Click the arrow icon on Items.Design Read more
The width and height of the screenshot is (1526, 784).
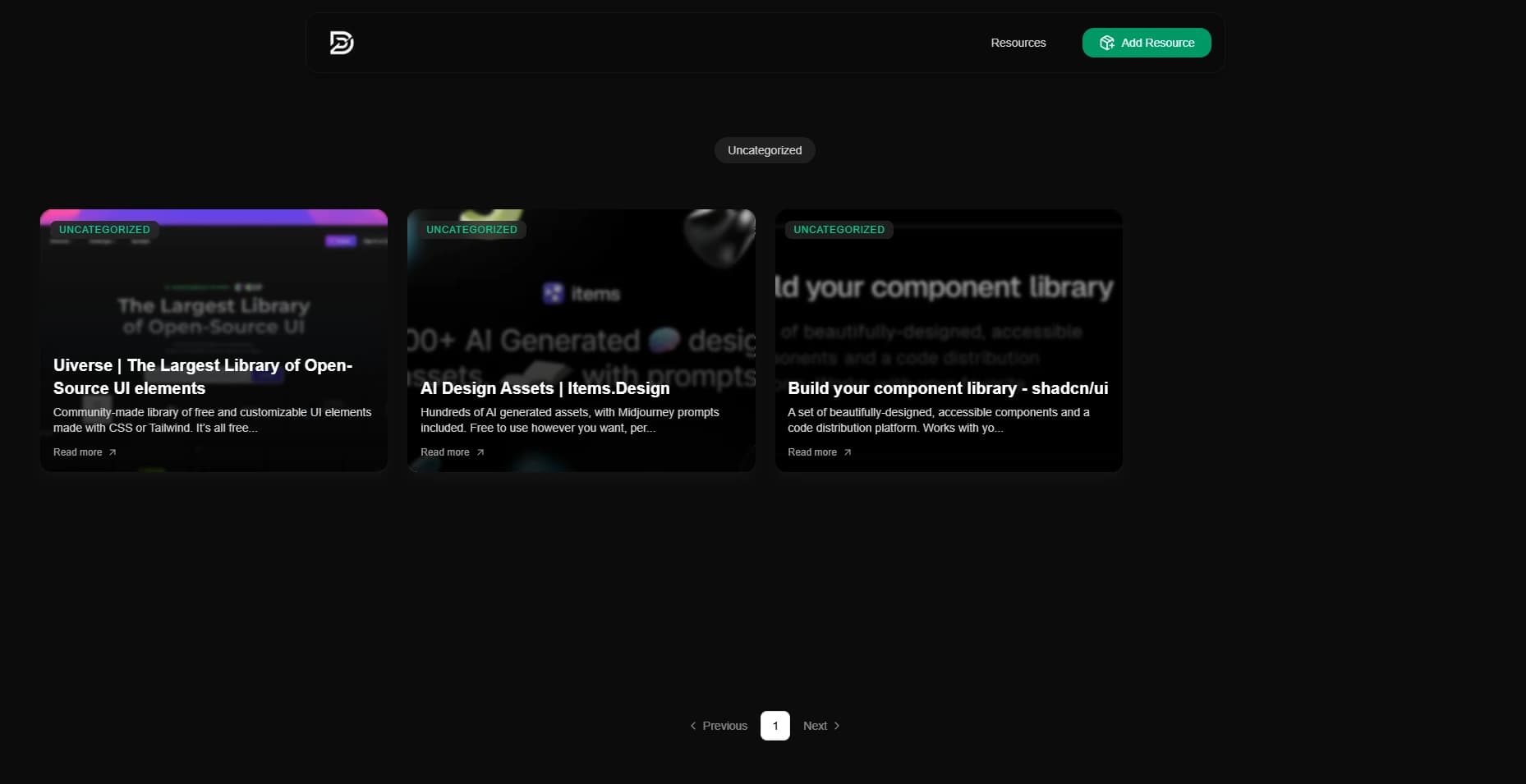[480, 452]
